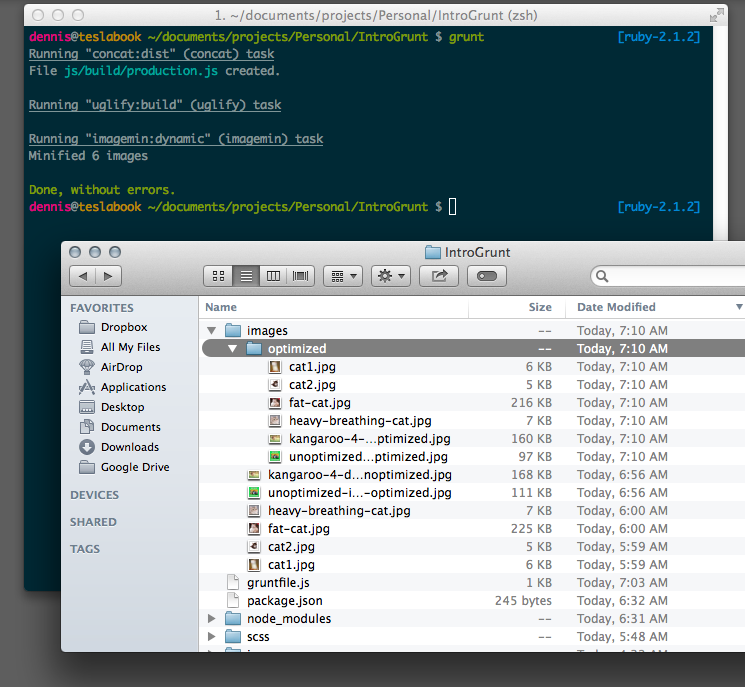The image size is (745, 687).
Task: Select cat2.jpg icon in optimized folder
Action: pos(275,385)
